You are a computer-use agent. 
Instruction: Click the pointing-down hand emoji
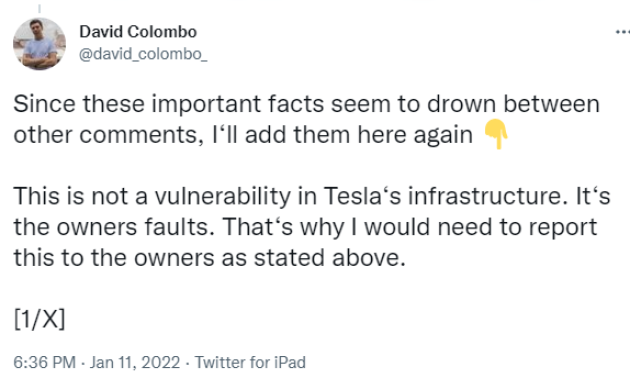(x=497, y=134)
